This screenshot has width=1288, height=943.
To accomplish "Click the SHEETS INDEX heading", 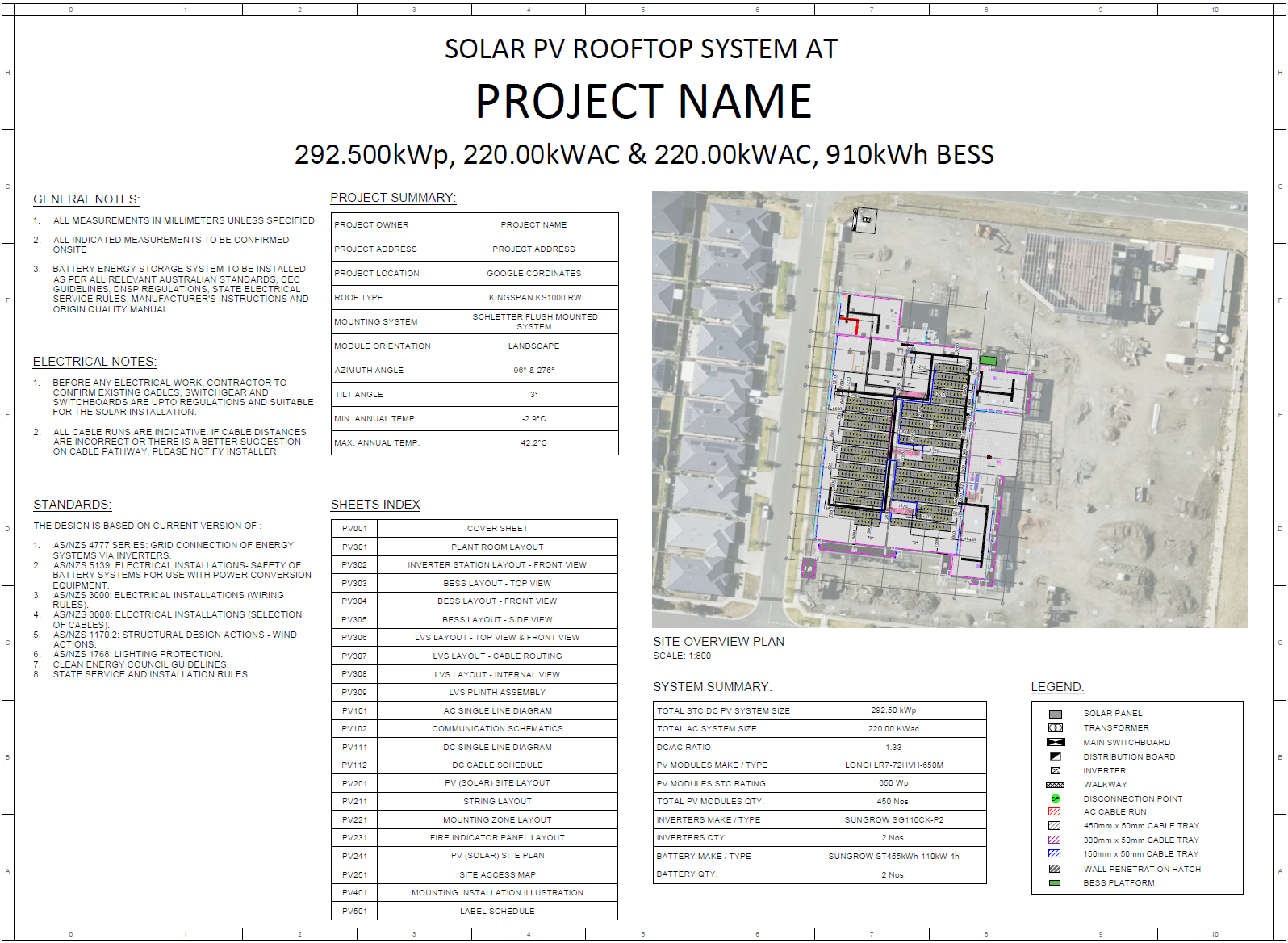I will [x=375, y=505].
